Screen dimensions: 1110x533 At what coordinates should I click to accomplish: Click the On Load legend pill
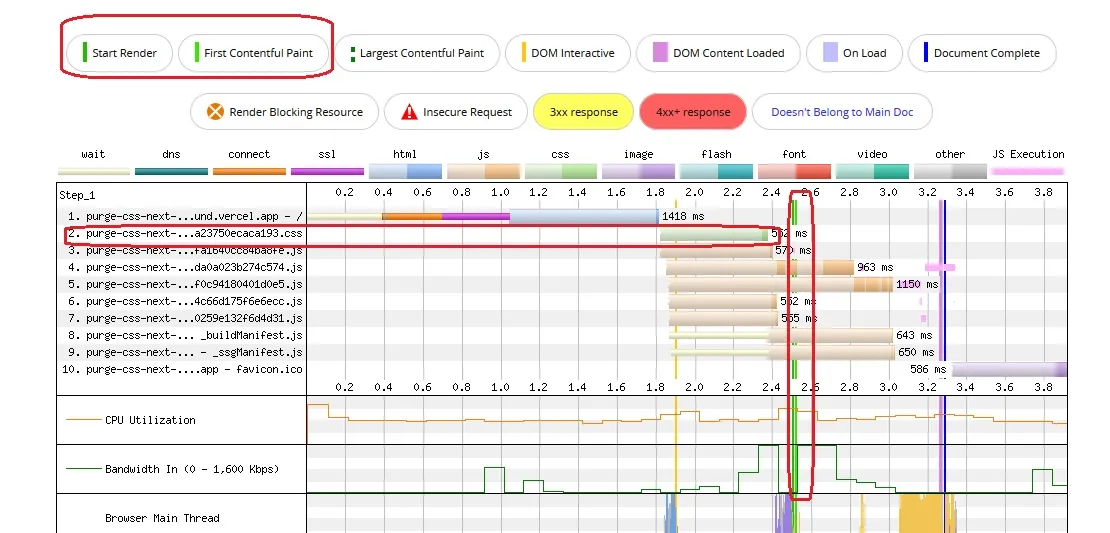coord(854,53)
